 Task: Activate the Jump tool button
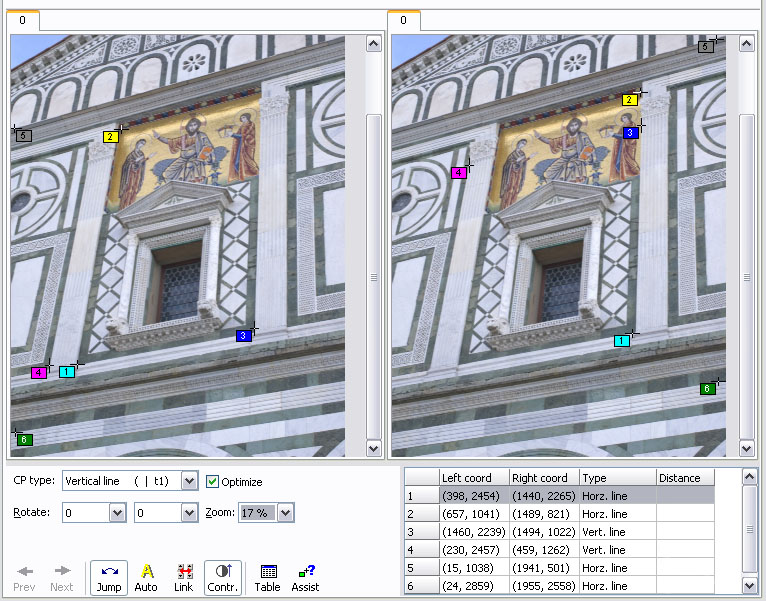(109, 578)
